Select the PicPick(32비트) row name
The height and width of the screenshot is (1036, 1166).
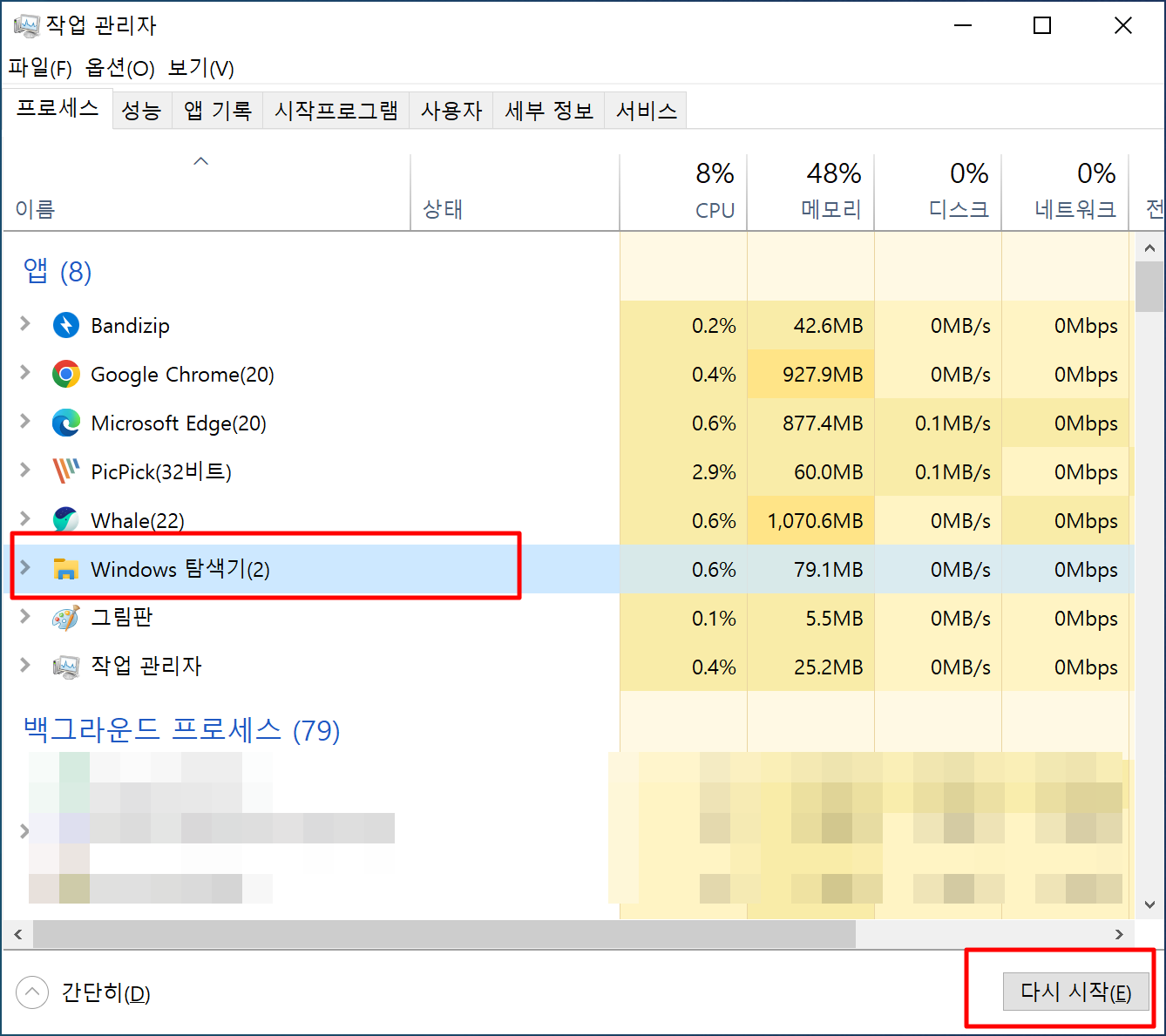161,472
